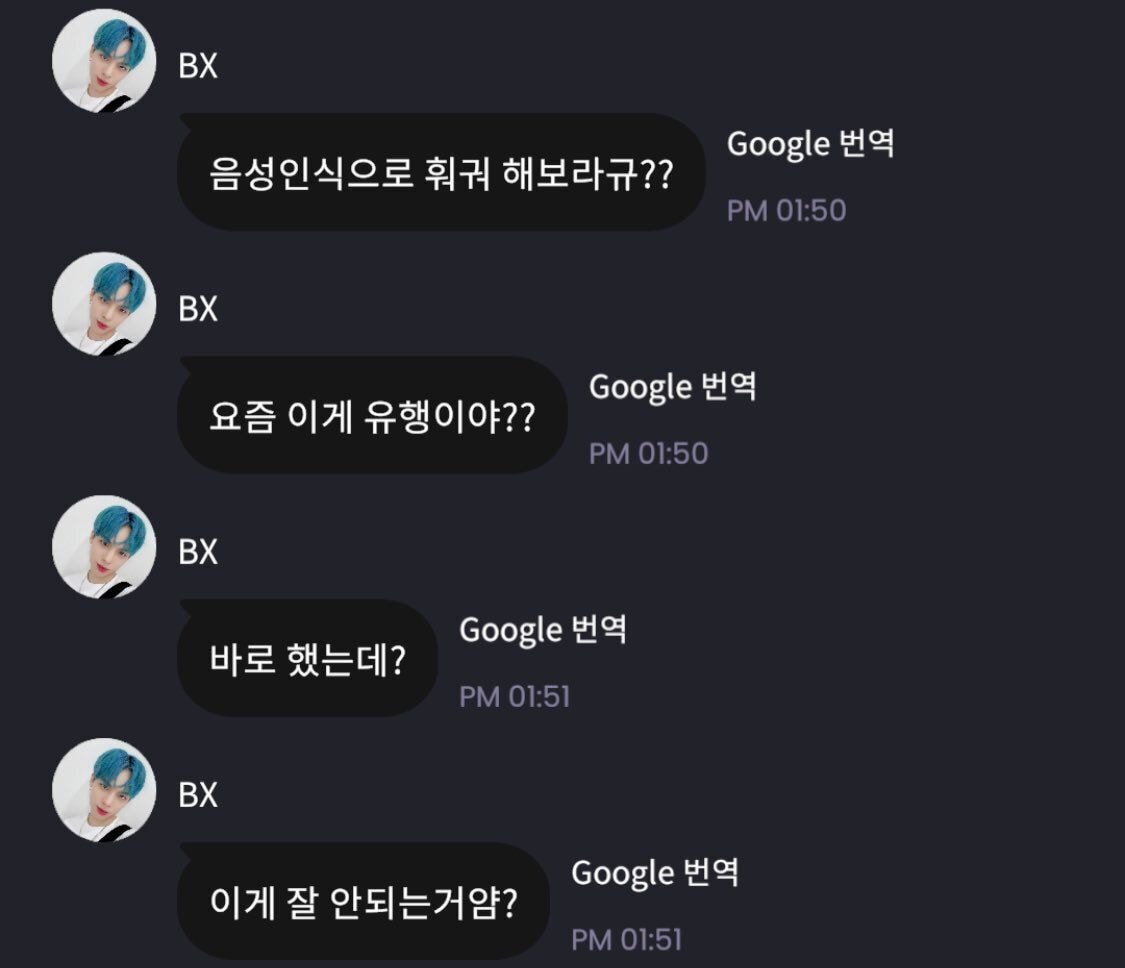This screenshot has height=968, width=1125.
Task: Open BX avatar above the 음성인식으로 훠궈 message
Action: pos(104,61)
